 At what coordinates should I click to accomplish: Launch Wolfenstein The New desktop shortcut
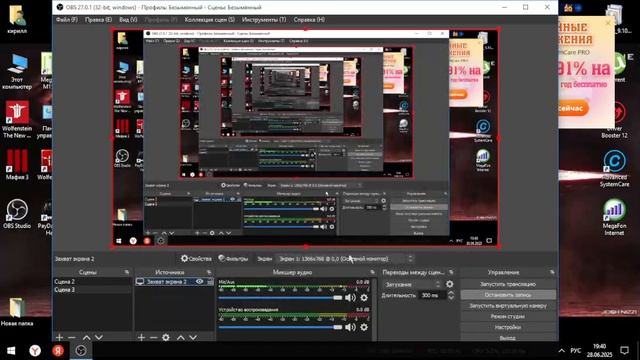coord(17,120)
